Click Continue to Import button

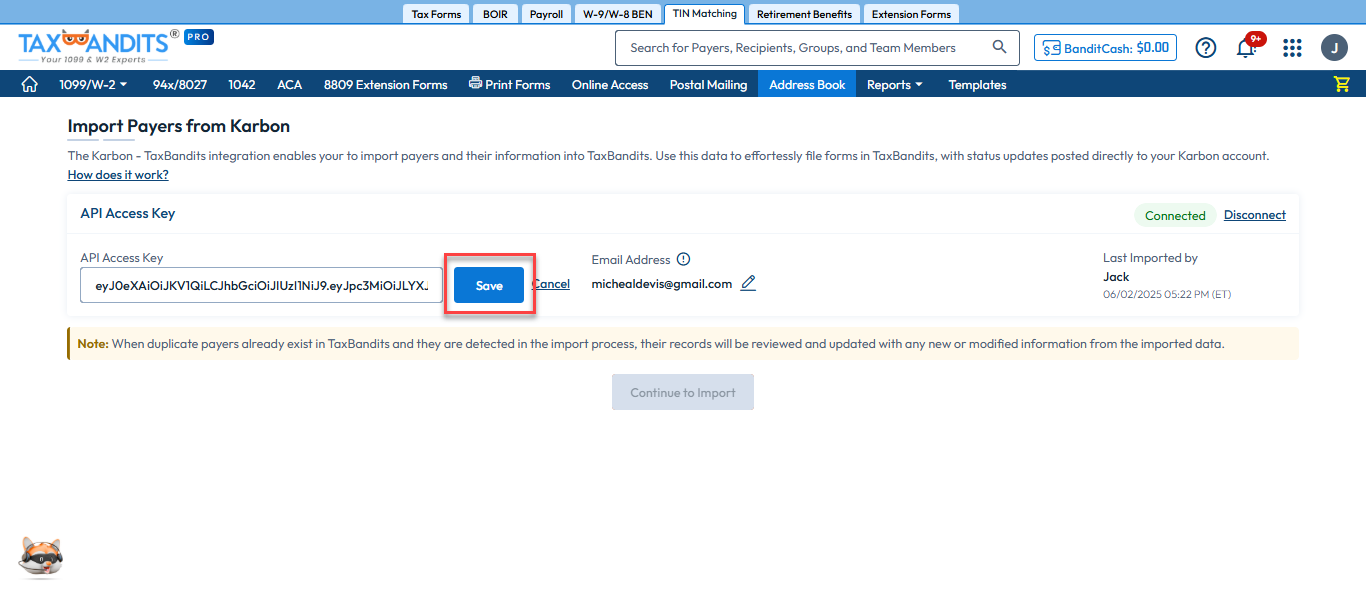click(x=683, y=392)
